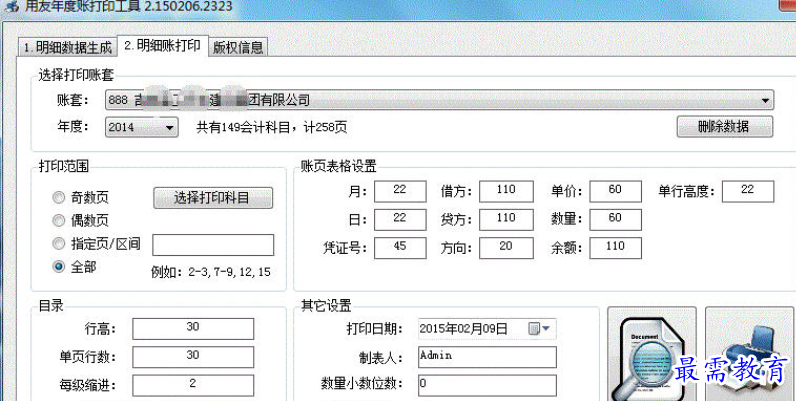Select the 奇数页 radio button
Screen dimensions: 796x401
(x=59, y=197)
